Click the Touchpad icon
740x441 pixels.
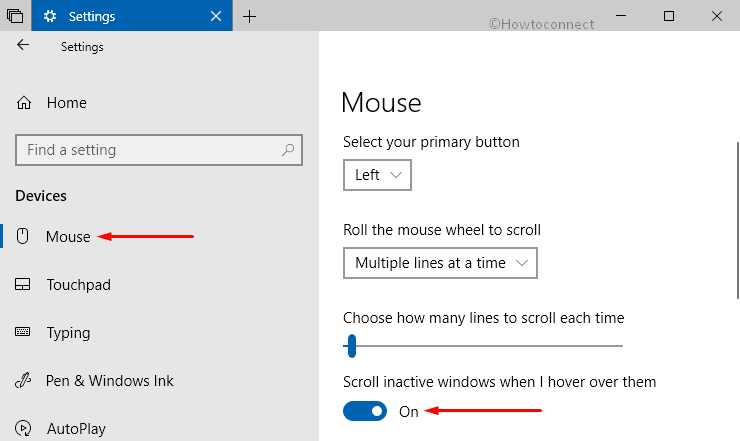click(x=23, y=284)
